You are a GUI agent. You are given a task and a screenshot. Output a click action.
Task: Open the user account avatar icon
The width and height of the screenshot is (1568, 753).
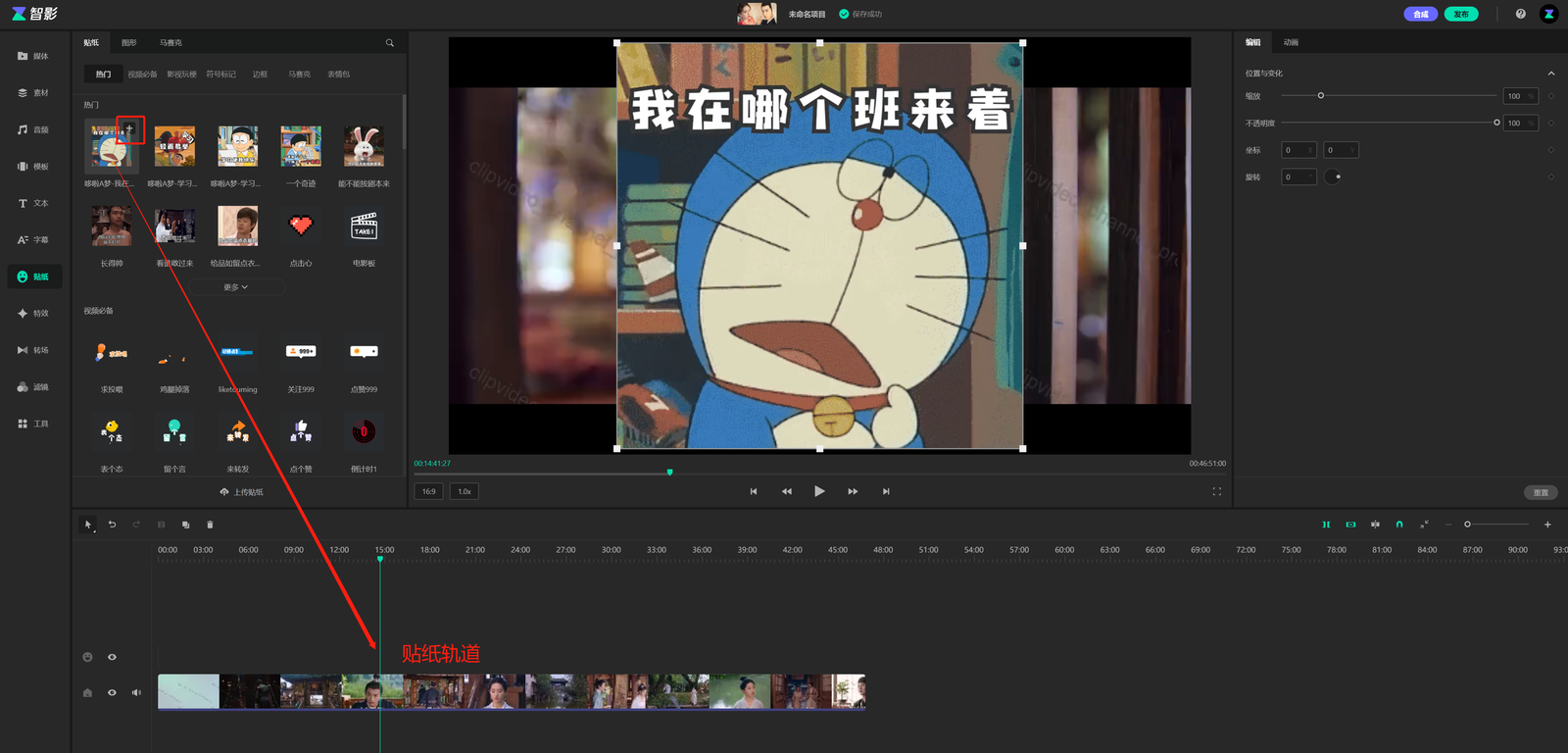pos(1548,14)
